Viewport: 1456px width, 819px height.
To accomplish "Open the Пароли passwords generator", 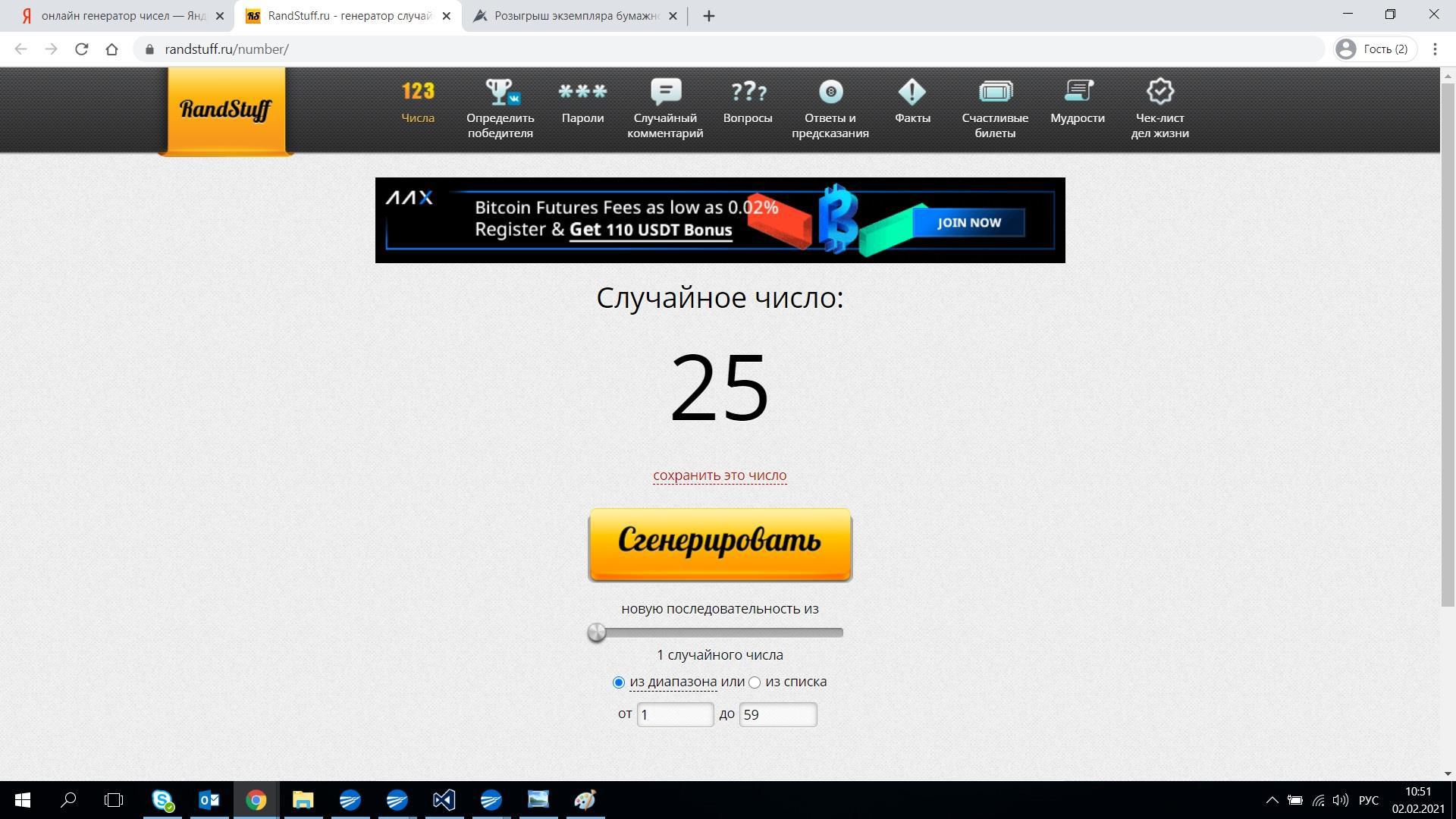I will pyautogui.click(x=582, y=93).
